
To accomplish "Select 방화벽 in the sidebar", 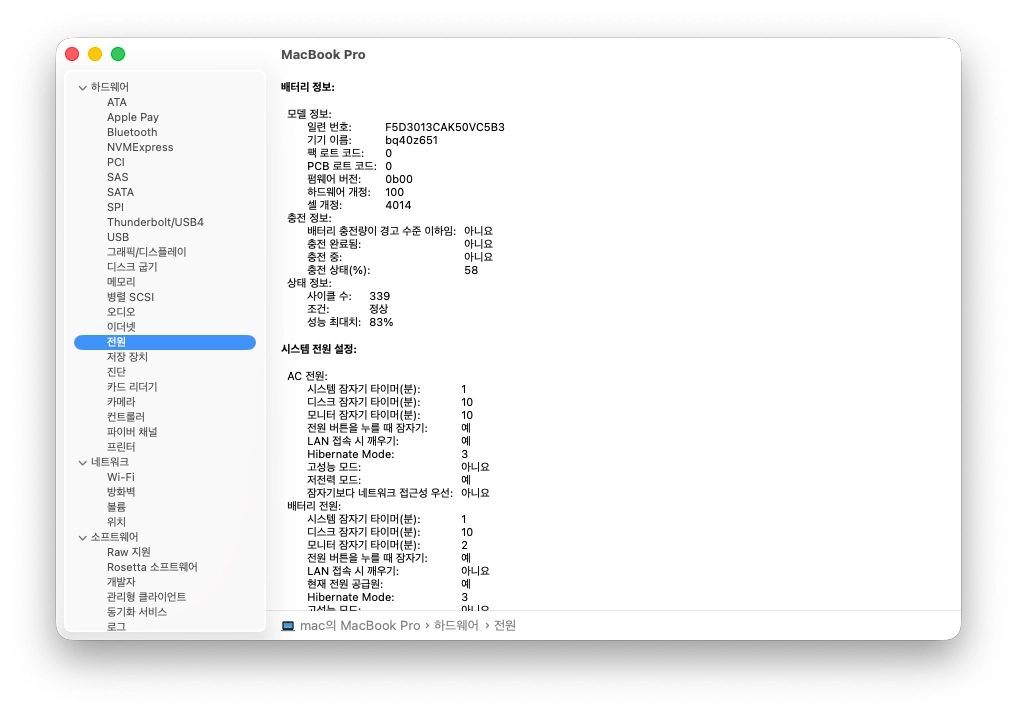I will pyautogui.click(x=121, y=492).
